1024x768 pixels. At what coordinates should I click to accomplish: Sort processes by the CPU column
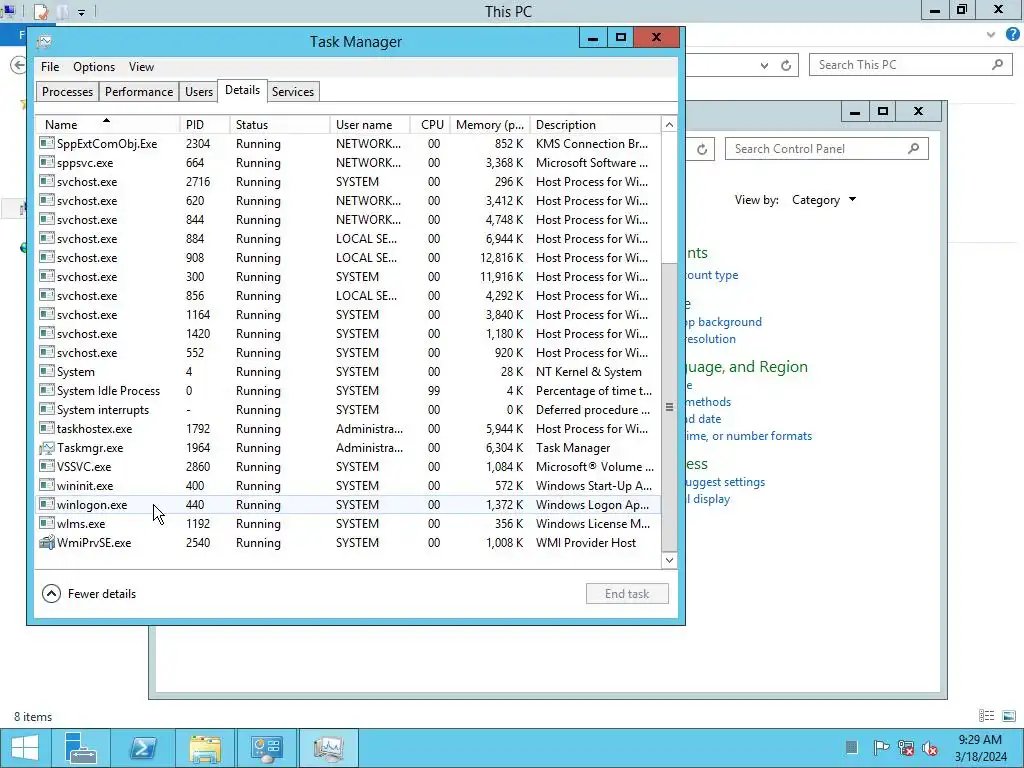(430, 125)
